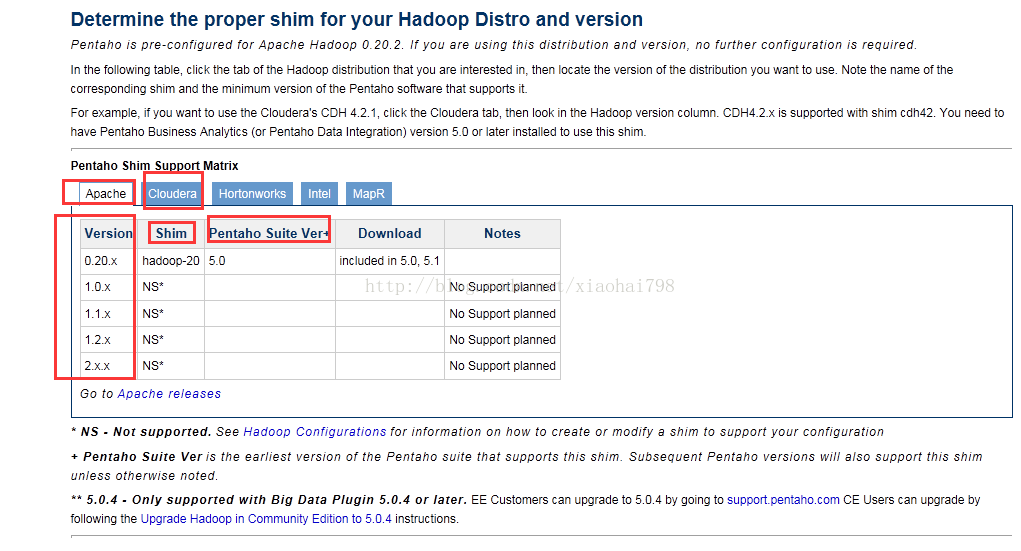Click the Download column header
The width and height of the screenshot is (1021, 551).
pos(389,234)
